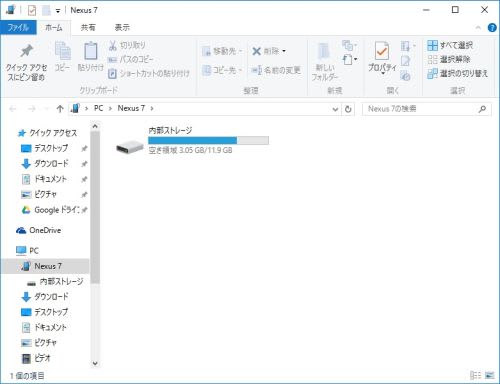
Task: Collapse the ribbon with the chevron
Action: pyautogui.click(x=478, y=28)
